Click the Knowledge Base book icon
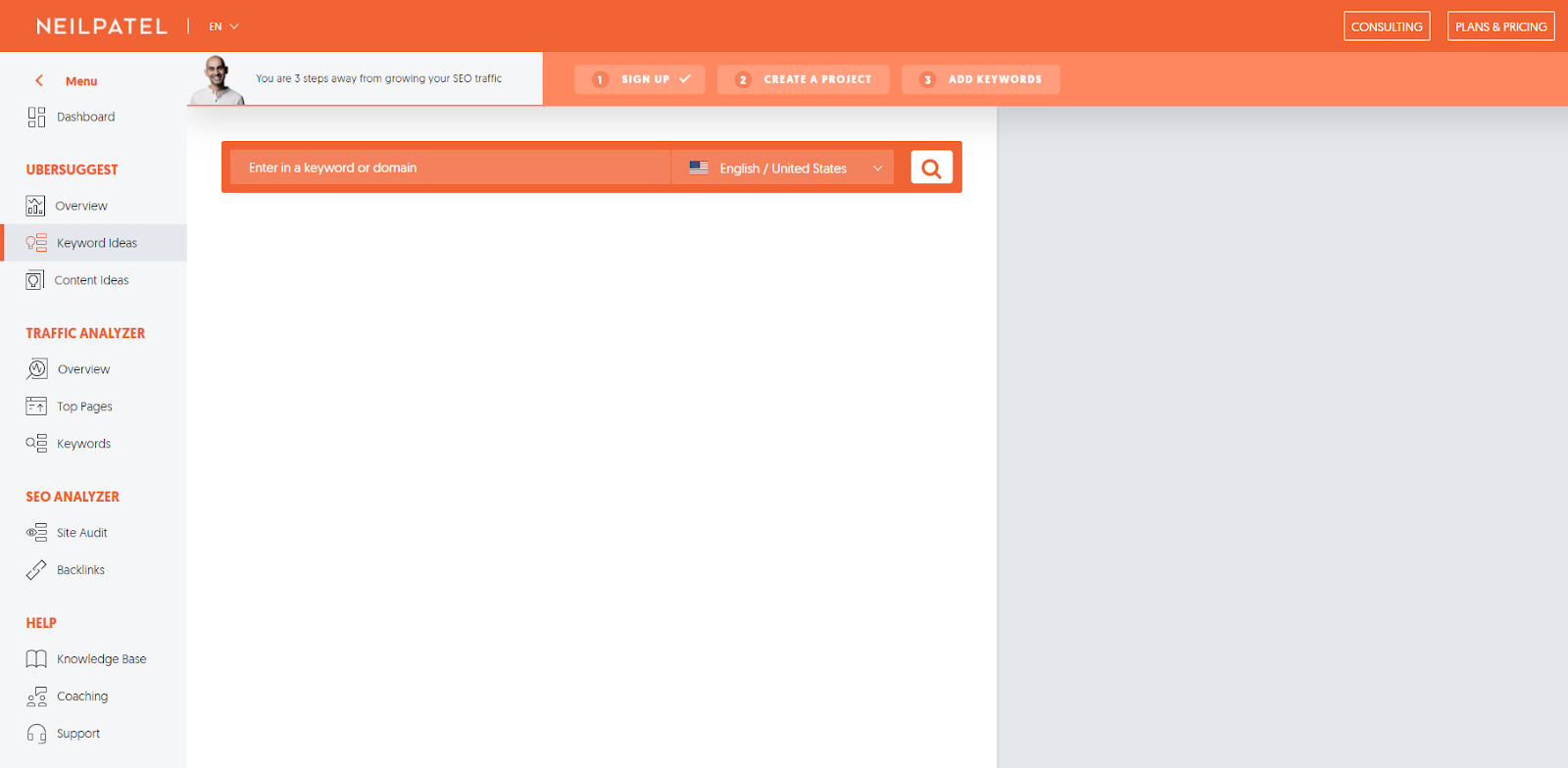 pyautogui.click(x=36, y=659)
